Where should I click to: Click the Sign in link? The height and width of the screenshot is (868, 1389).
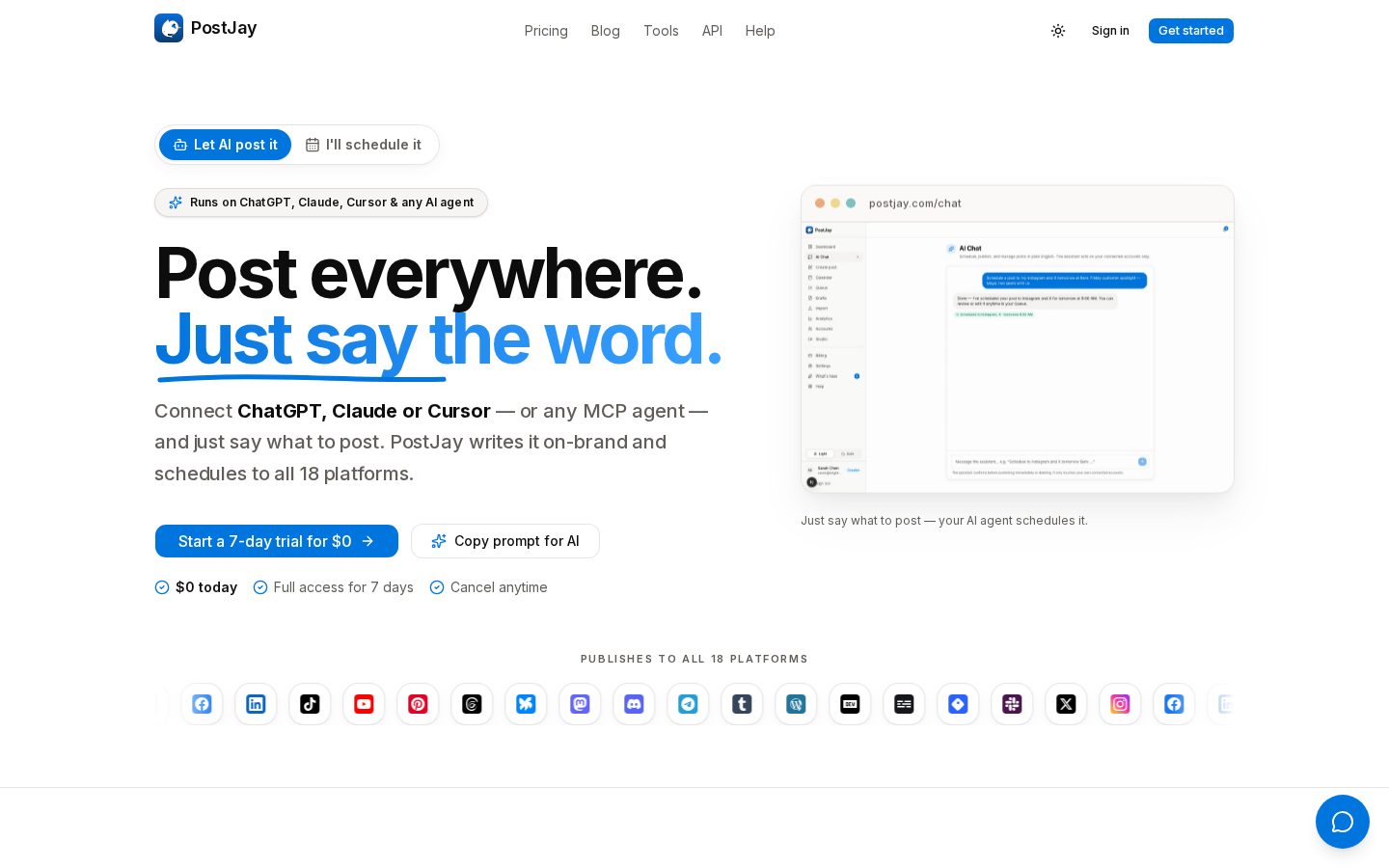1110,31
